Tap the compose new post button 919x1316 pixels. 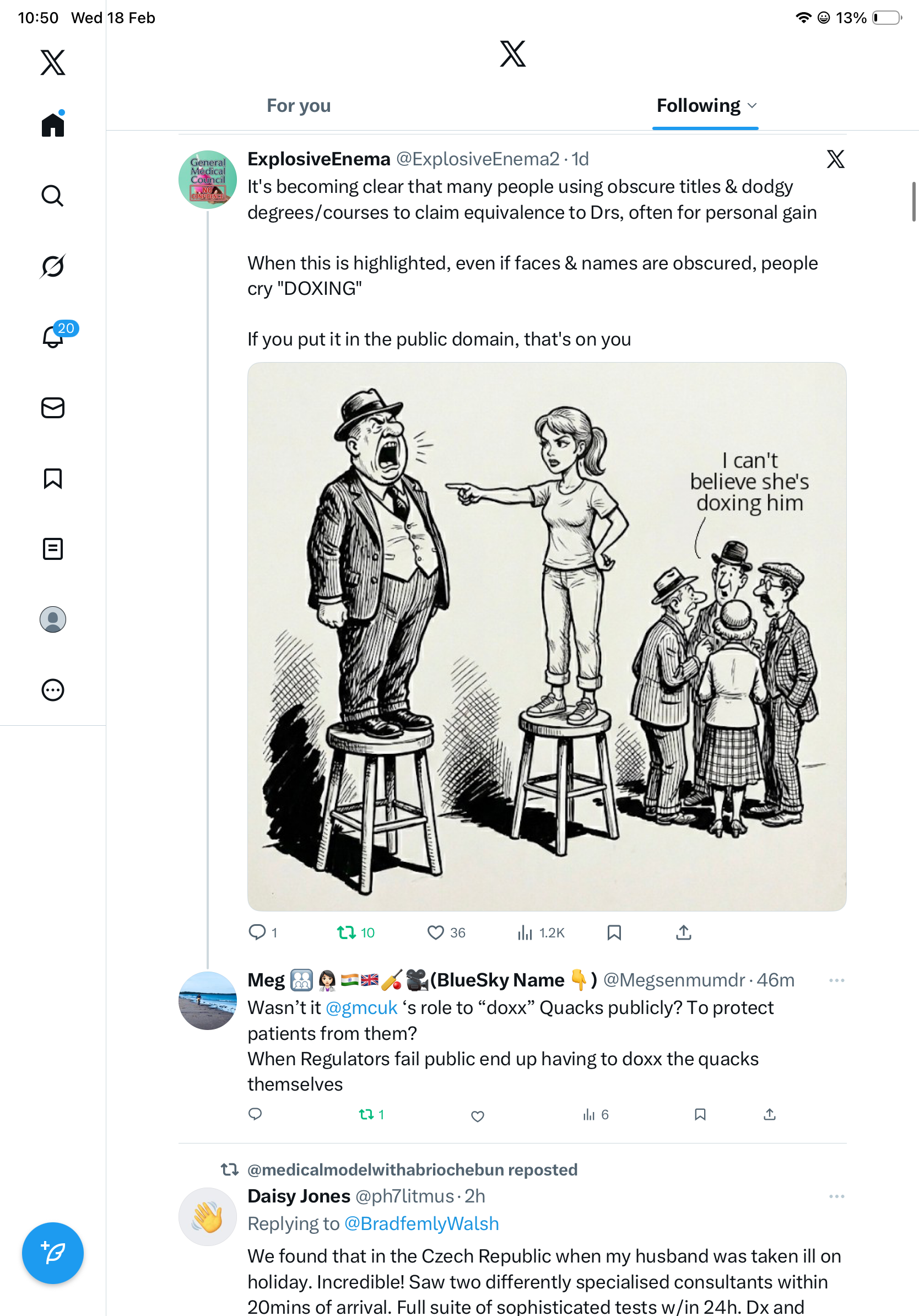tap(53, 1253)
